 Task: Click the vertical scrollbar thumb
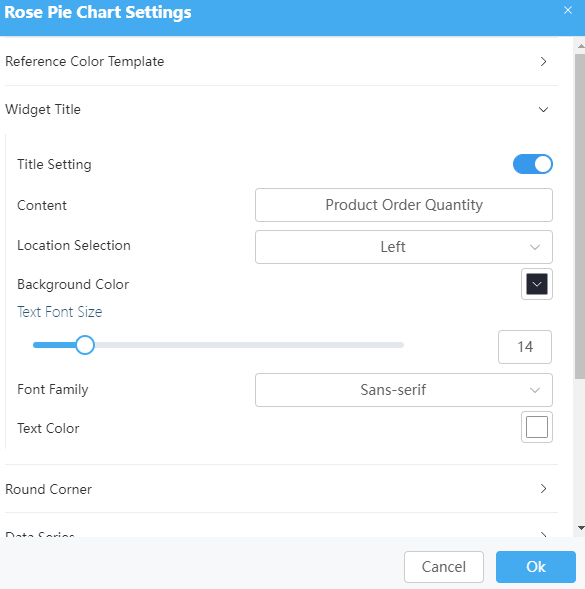pos(580,217)
